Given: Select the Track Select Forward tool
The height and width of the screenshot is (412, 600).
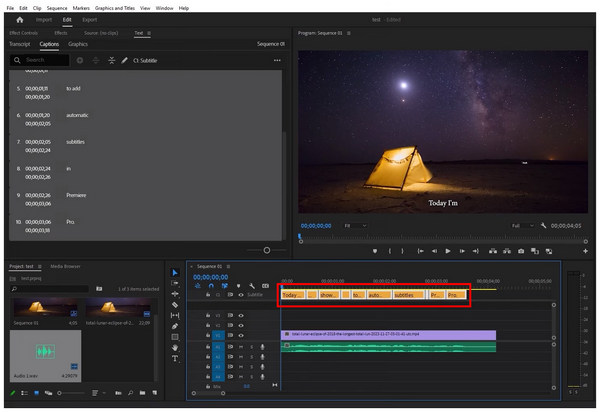Looking at the screenshot, I should pos(175,283).
